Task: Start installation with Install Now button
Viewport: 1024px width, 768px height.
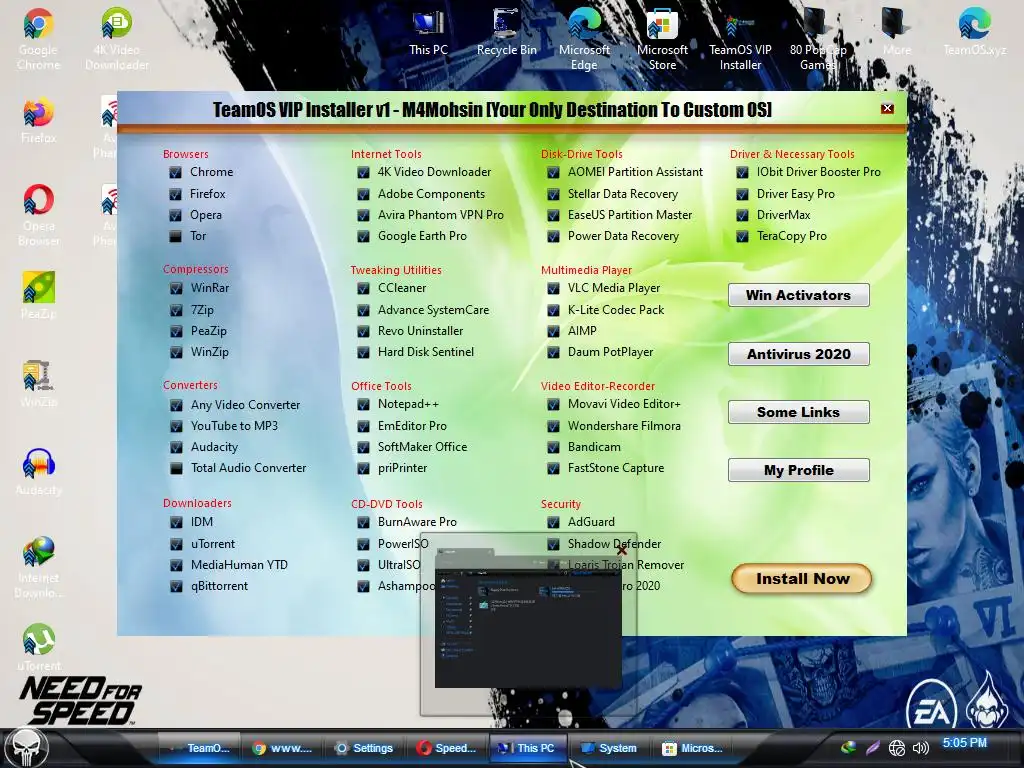Action: point(802,579)
